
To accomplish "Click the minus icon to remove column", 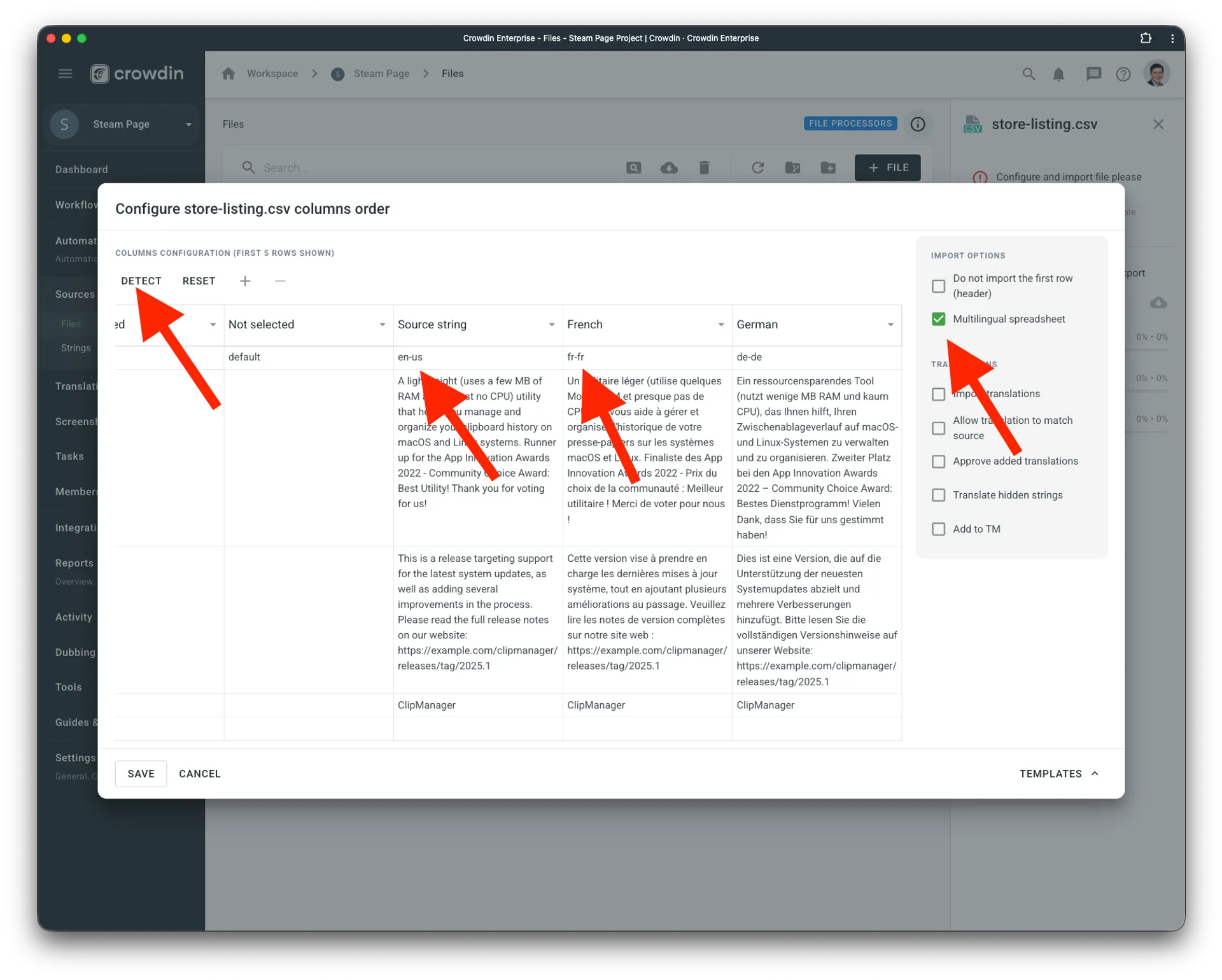I will [280, 281].
